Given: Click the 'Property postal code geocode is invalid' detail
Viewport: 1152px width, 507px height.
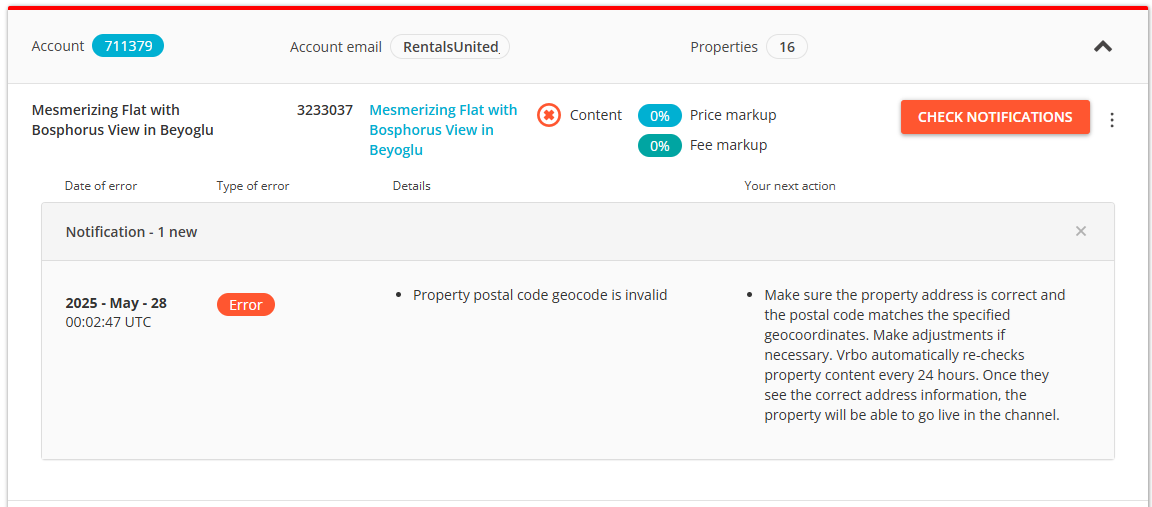Looking at the screenshot, I should [x=540, y=295].
